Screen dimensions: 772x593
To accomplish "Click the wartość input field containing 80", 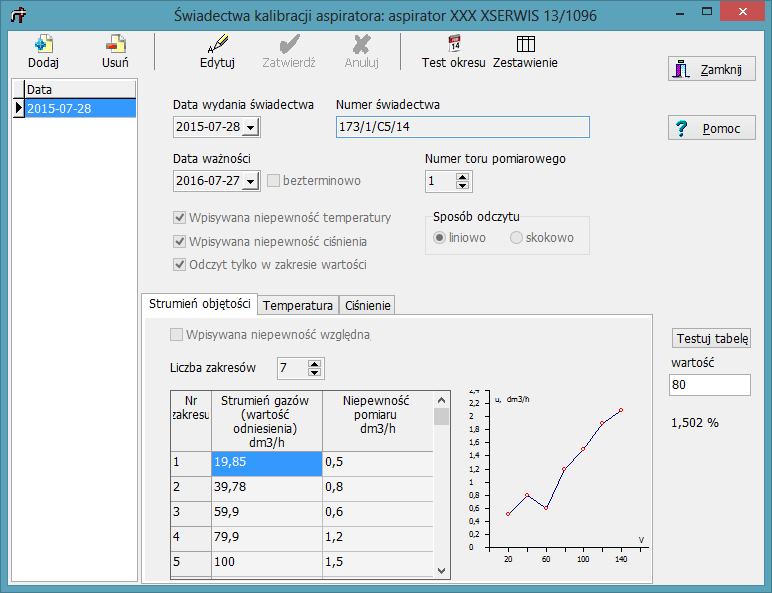I will point(710,385).
